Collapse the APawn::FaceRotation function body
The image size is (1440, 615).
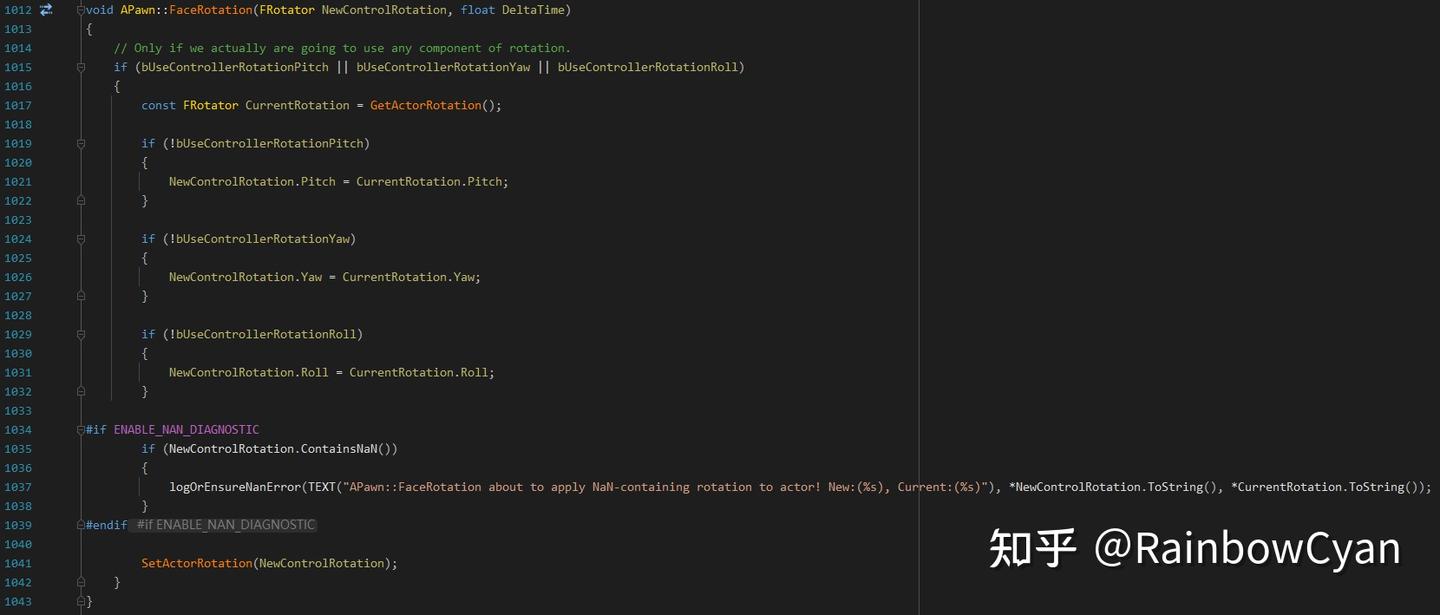point(81,9)
